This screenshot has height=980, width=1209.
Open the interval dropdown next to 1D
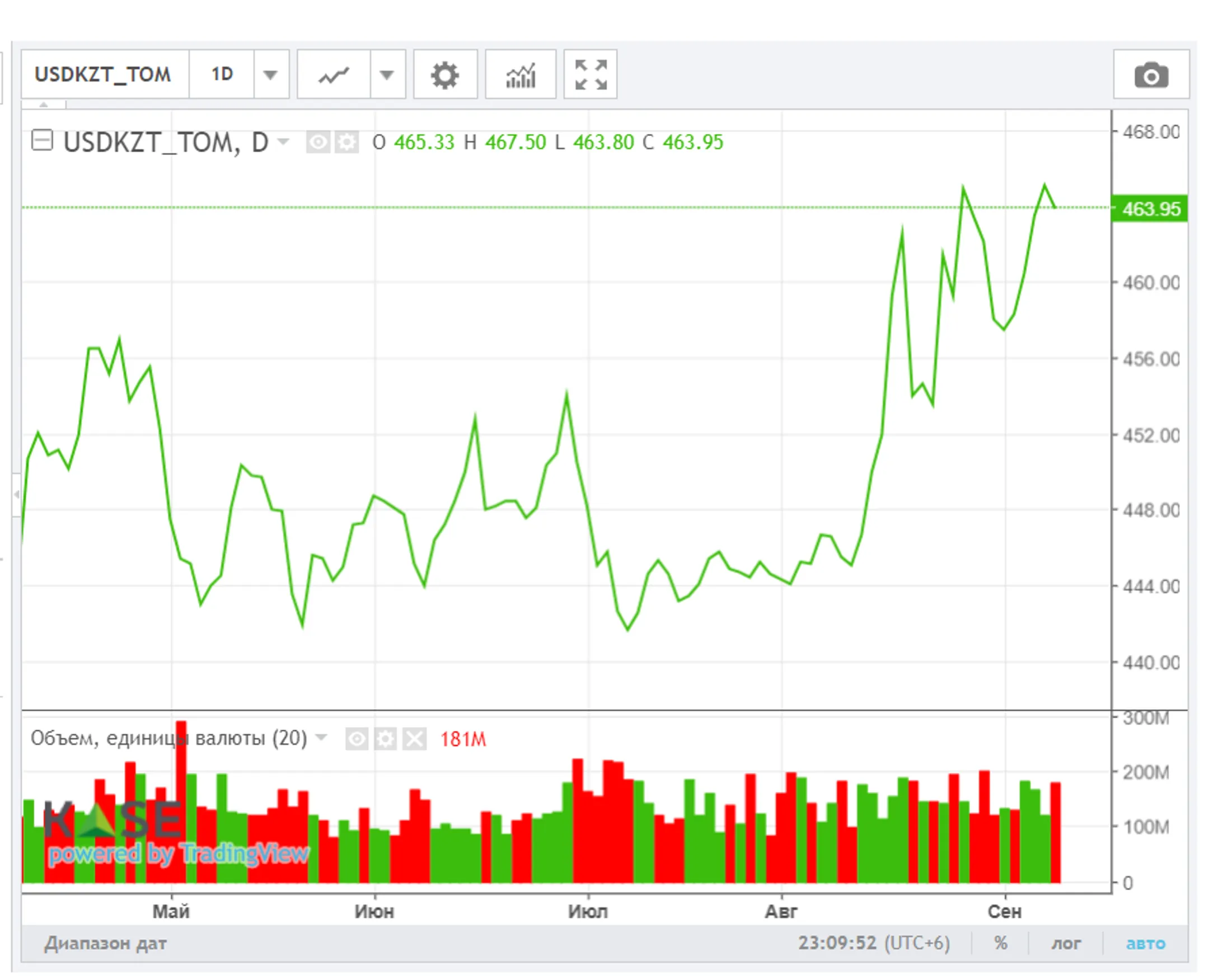(x=271, y=74)
